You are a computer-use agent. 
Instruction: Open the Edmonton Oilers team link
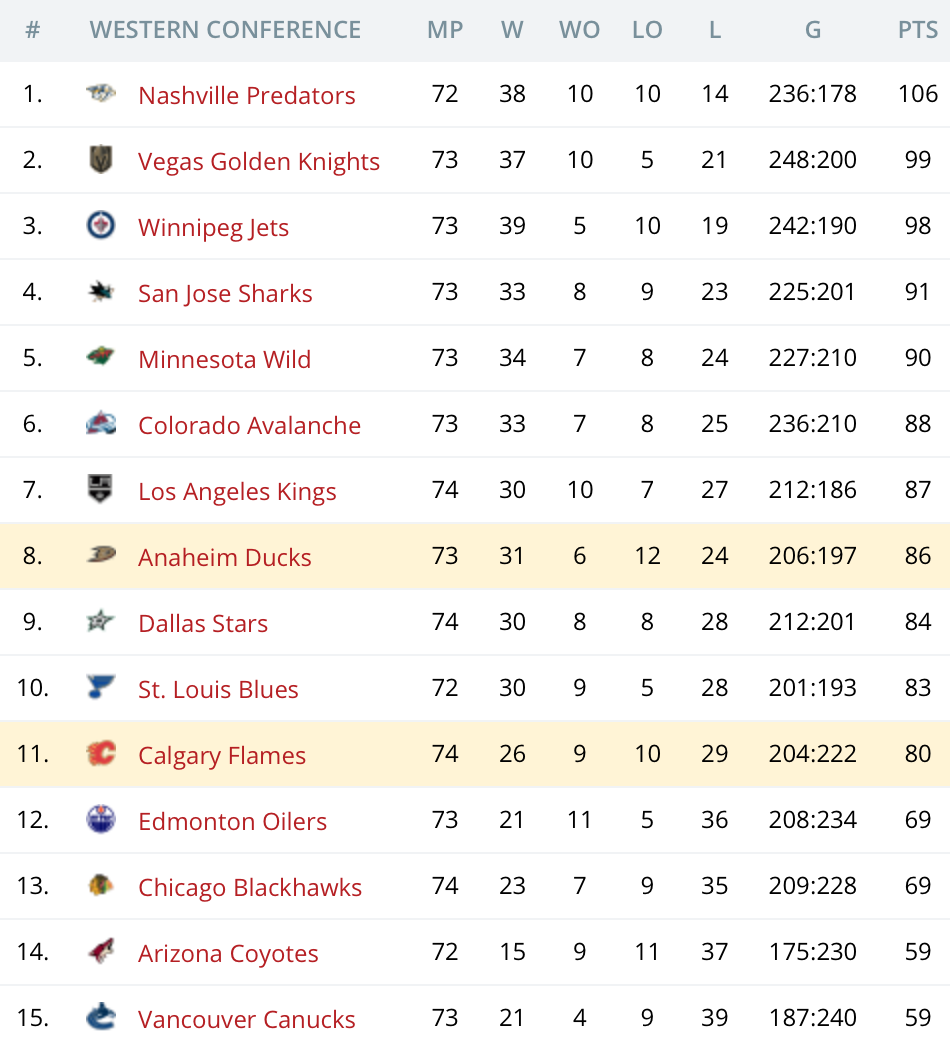click(x=232, y=821)
